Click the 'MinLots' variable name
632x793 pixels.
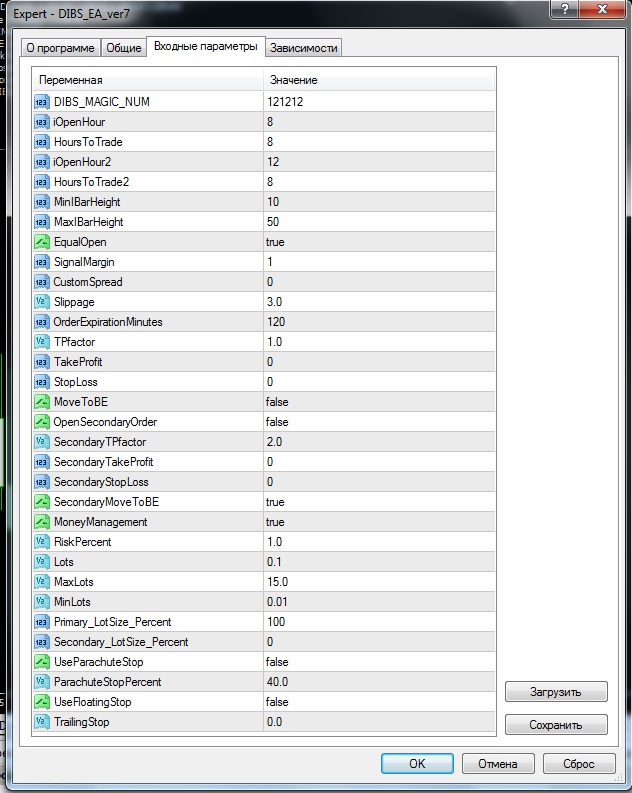(72, 602)
